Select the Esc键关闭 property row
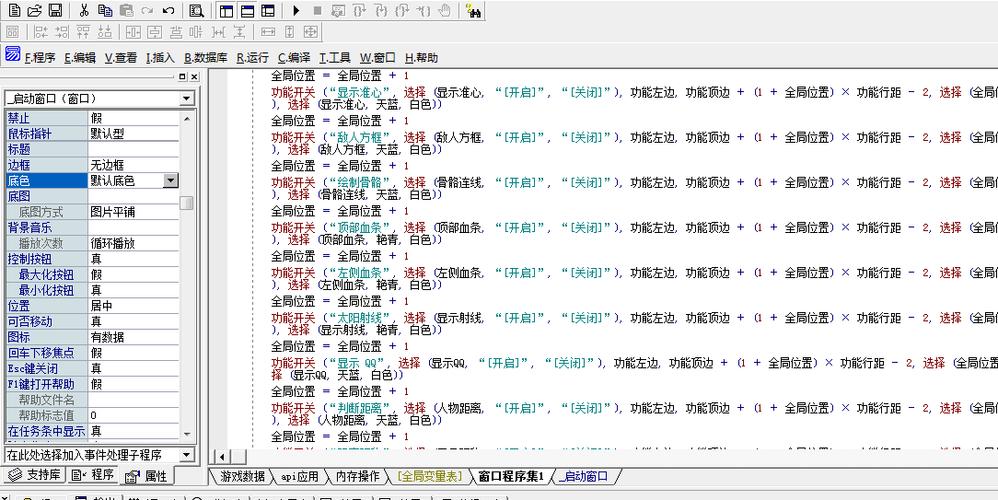This screenshot has width=998, height=500. click(93, 368)
